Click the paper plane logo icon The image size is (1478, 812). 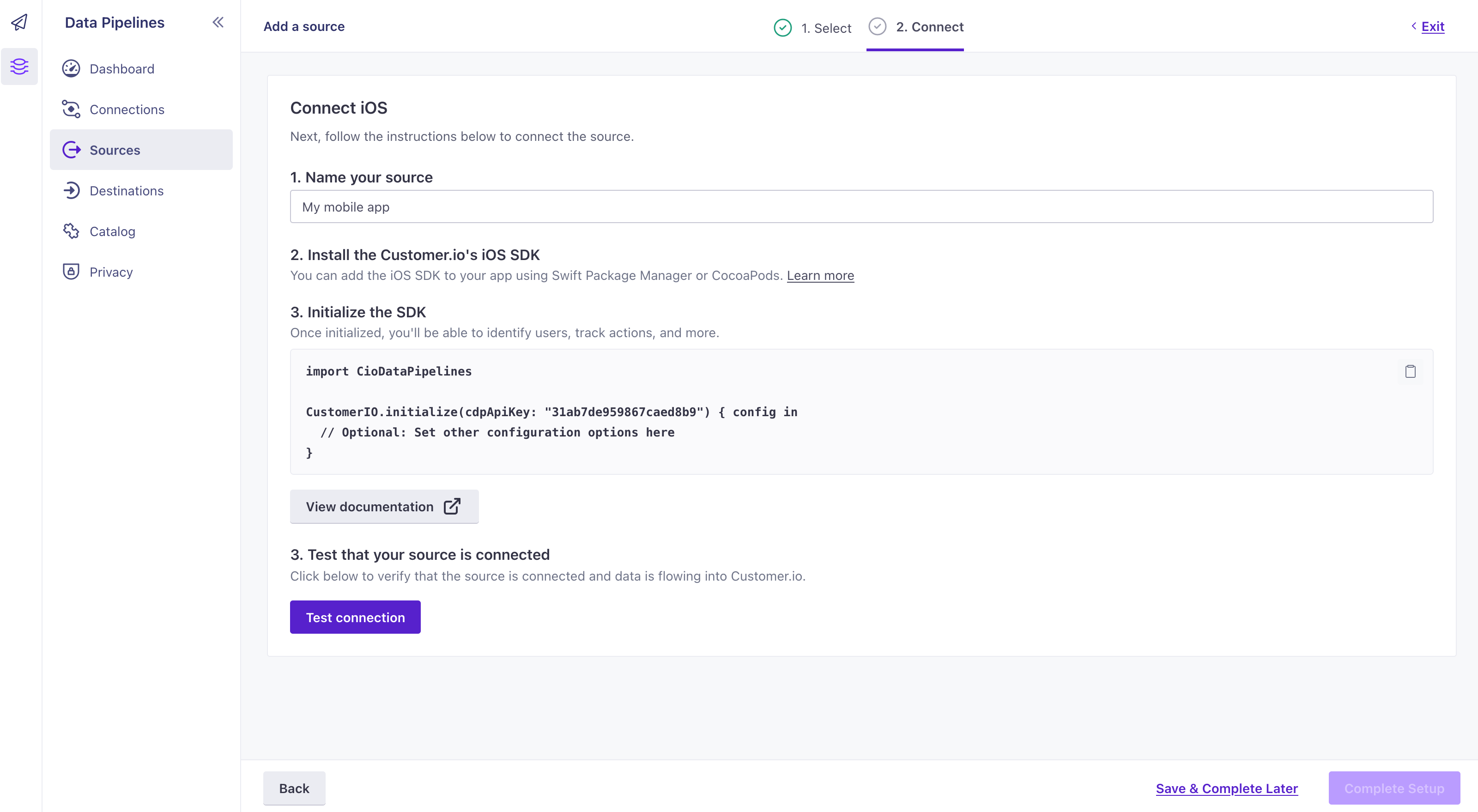click(x=19, y=22)
